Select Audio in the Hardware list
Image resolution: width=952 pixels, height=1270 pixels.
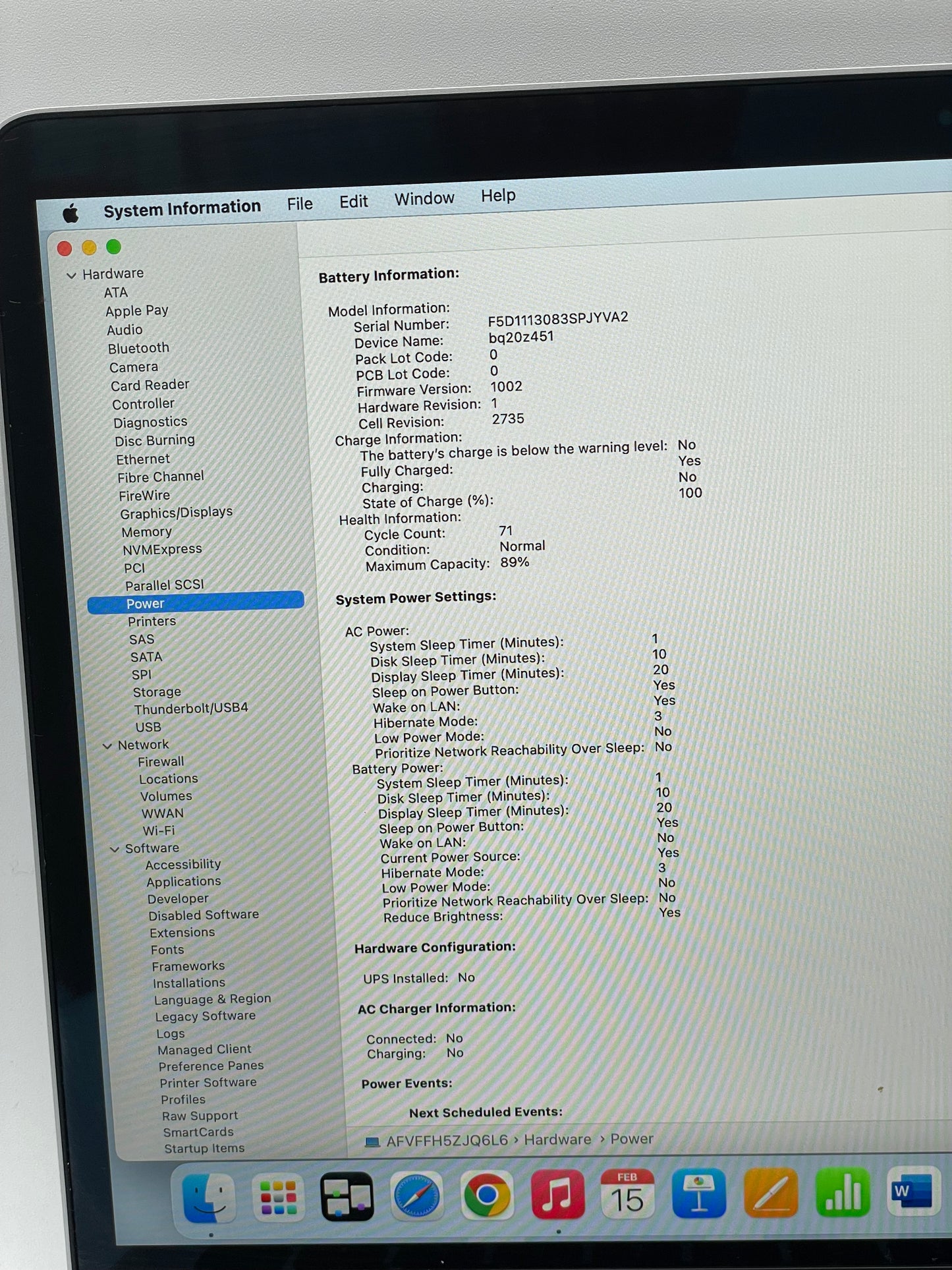tap(125, 330)
